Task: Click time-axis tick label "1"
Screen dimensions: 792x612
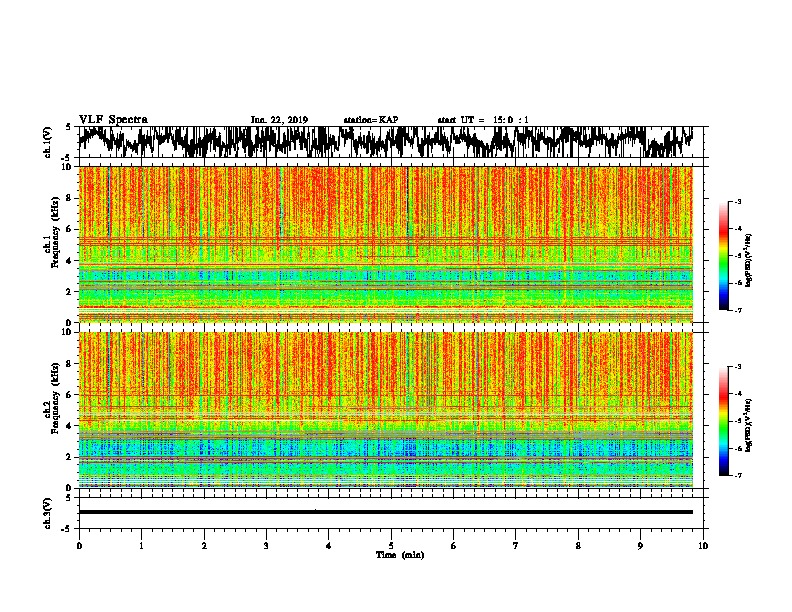Action: click(x=141, y=546)
